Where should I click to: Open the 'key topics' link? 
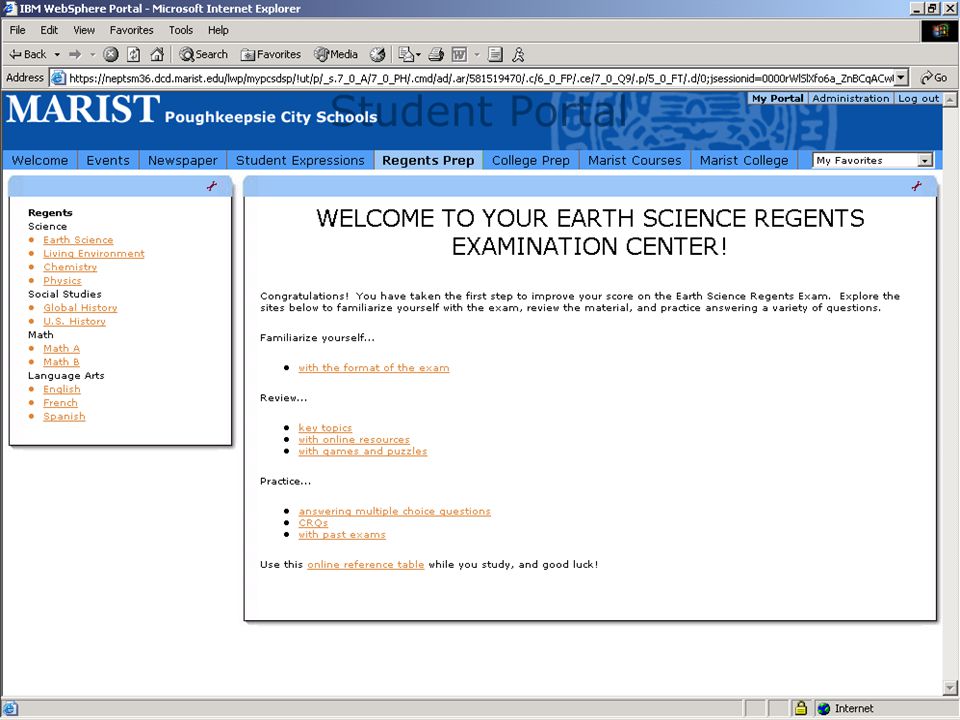tap(325, 428)
